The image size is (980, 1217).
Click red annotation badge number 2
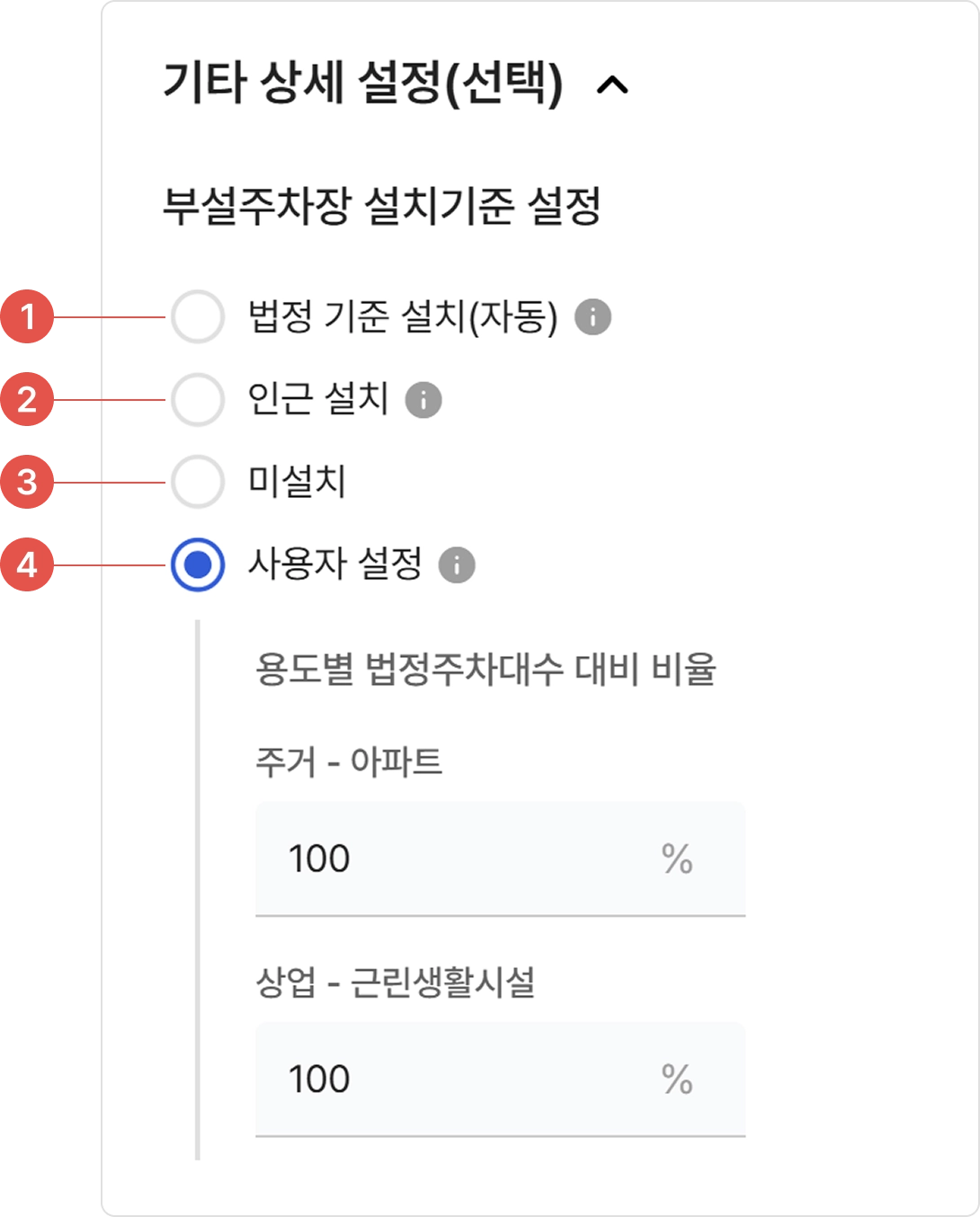[28, 400]
